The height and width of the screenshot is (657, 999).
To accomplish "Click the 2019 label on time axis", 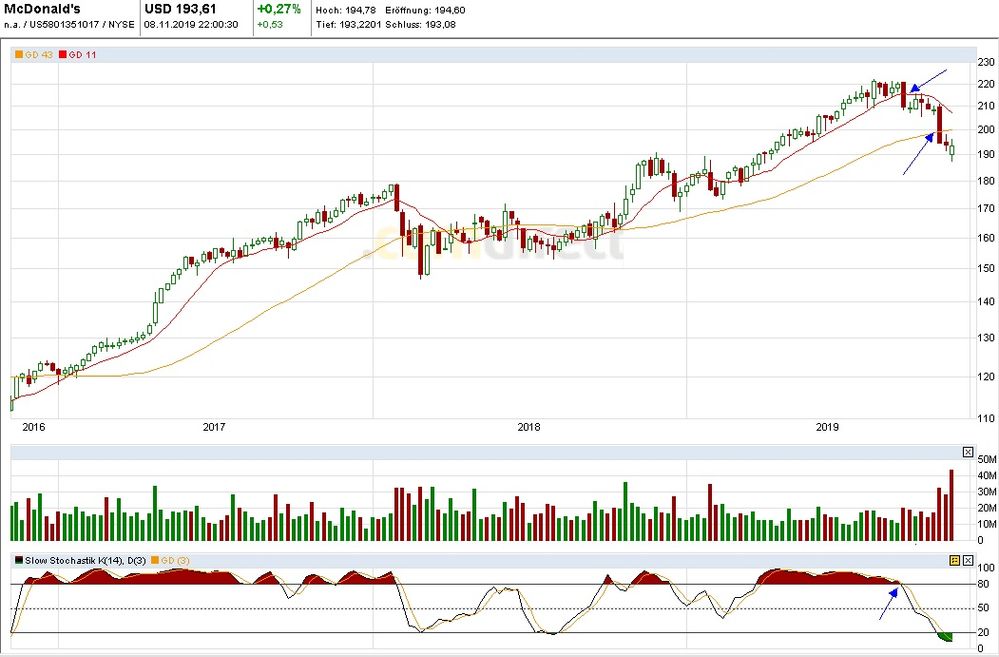I will (828, 427).
